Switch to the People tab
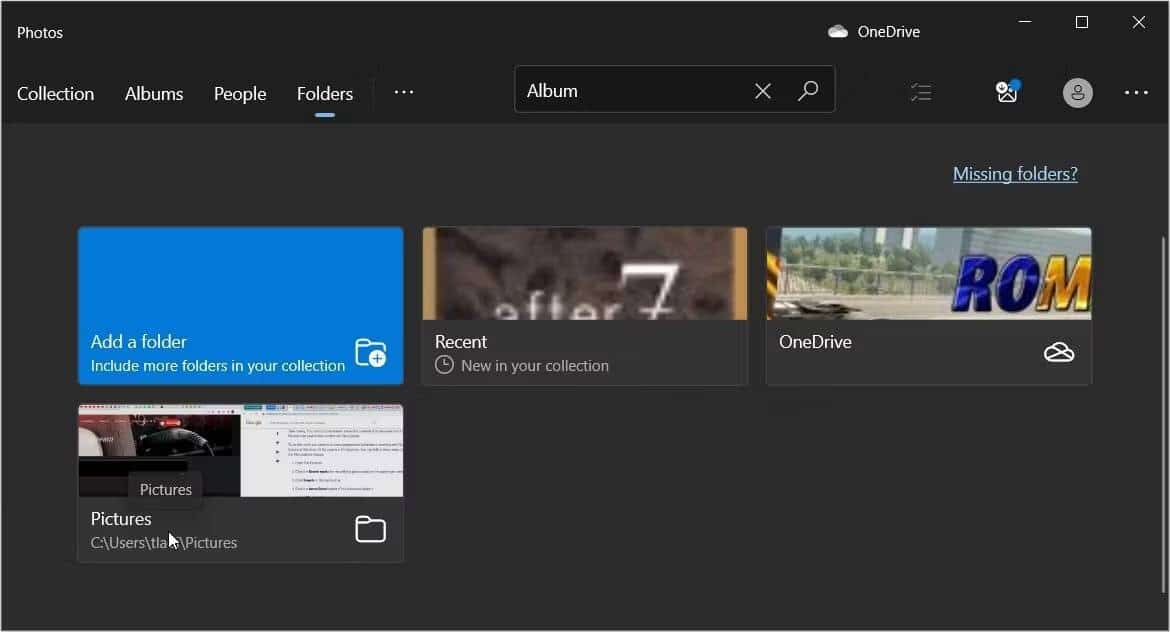This screenshot has height=632, width=1170. [239, 93]
